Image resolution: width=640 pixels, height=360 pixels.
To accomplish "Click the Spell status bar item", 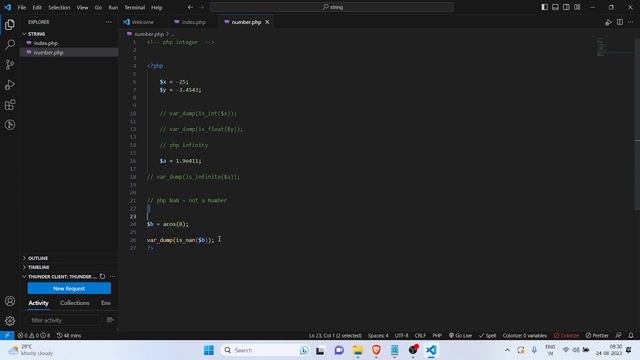I will [487, 336].
